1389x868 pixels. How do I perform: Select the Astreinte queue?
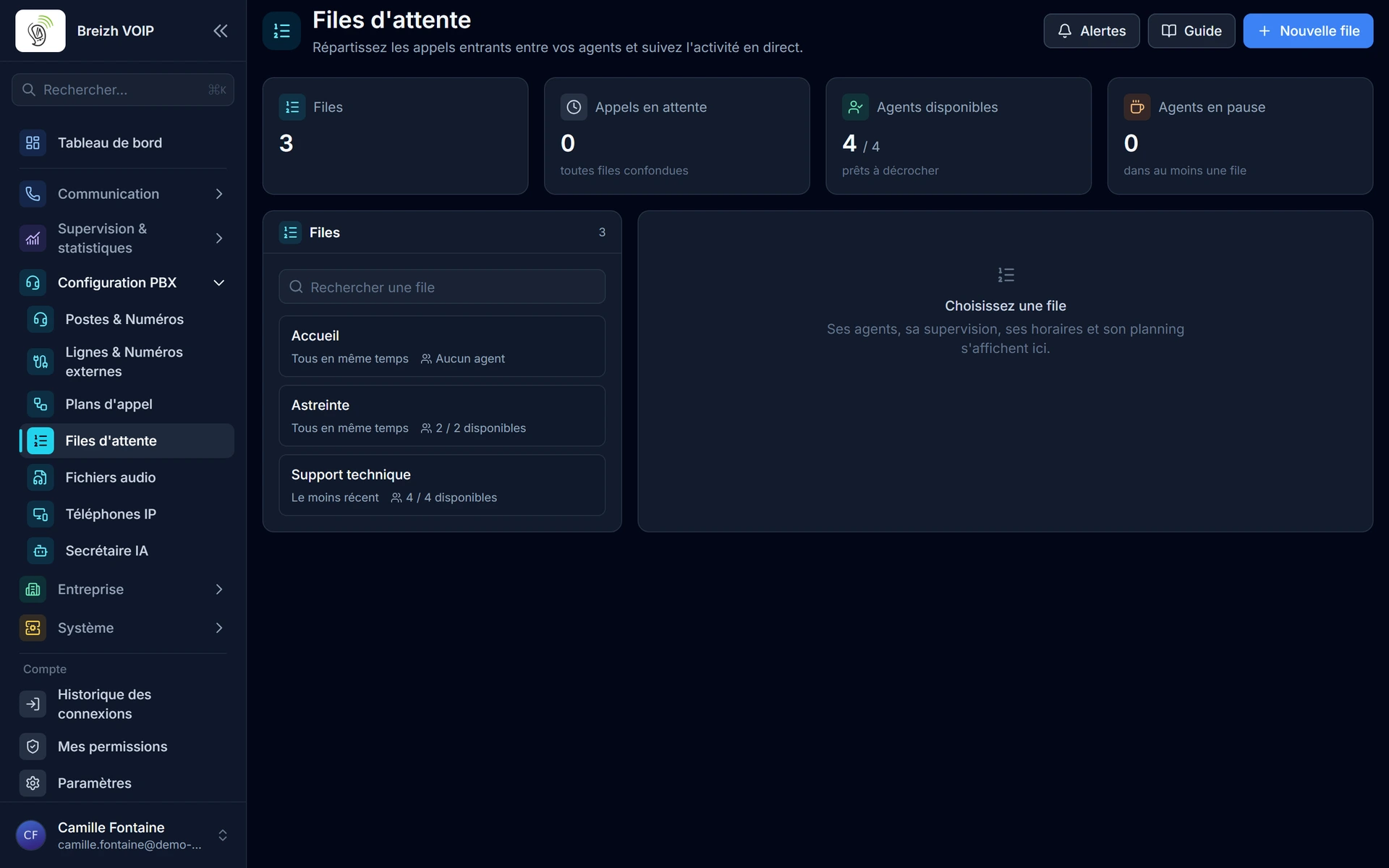[442, 415]
